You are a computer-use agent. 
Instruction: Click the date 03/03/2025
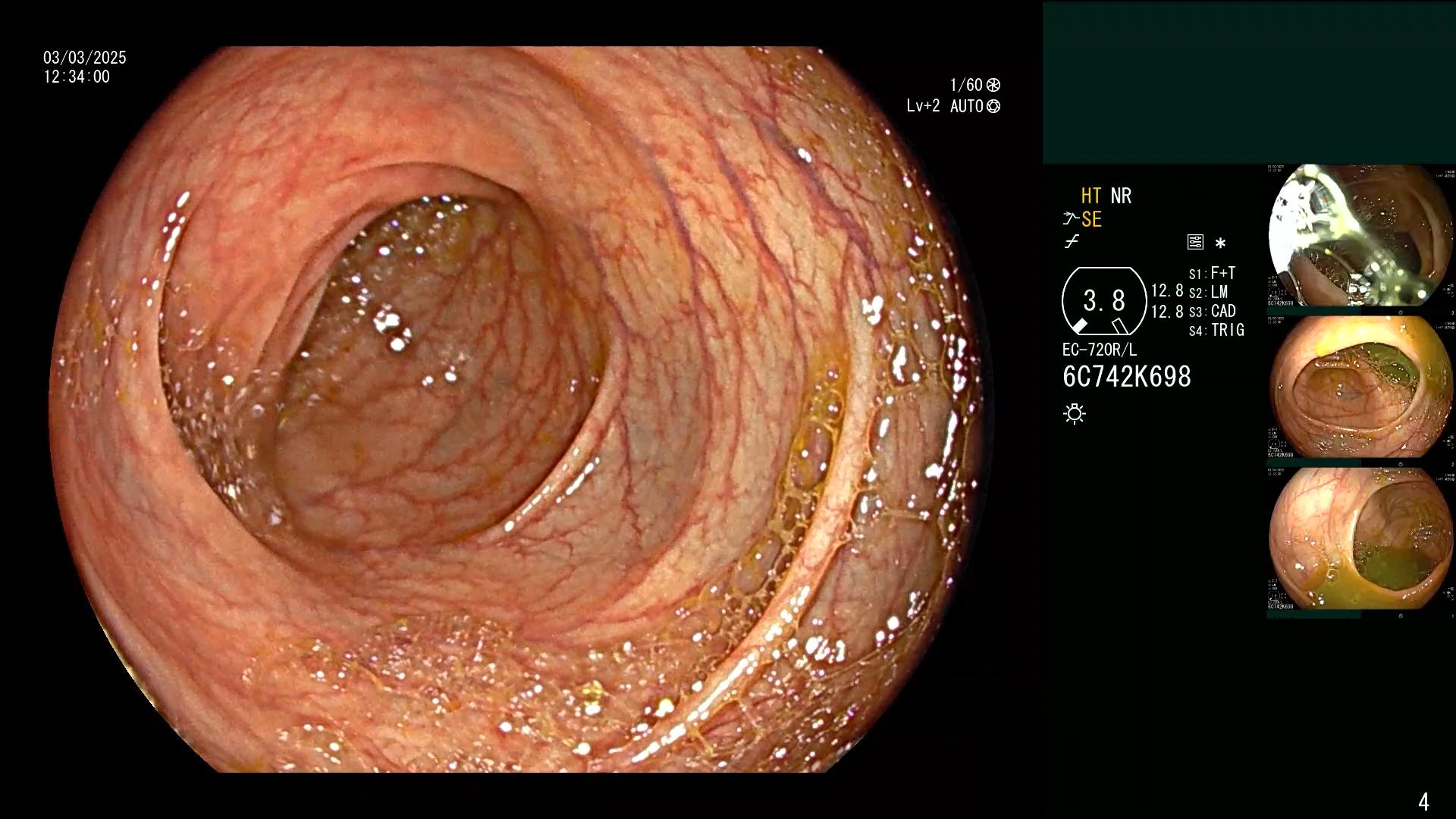(x=85, y=58)
